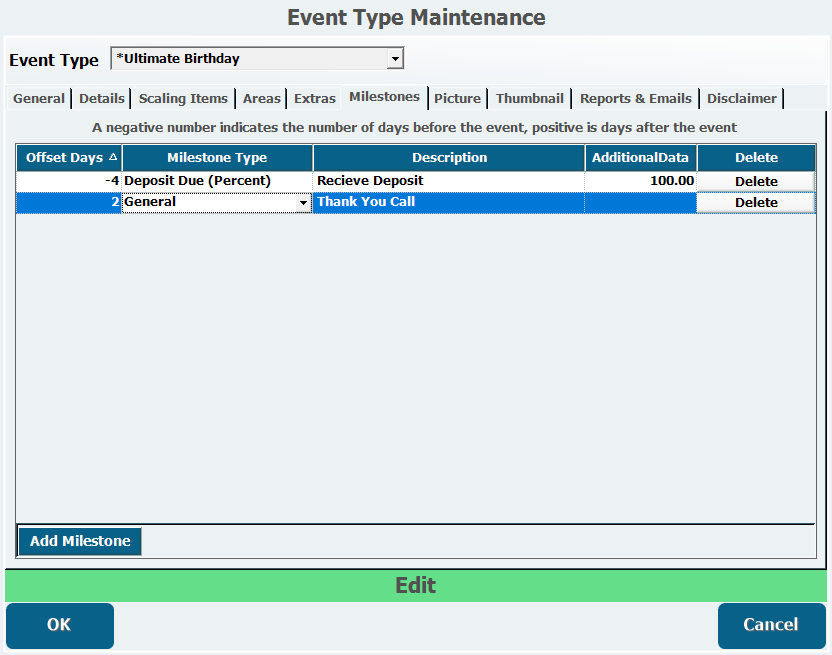Select the Areas tab
Viewport: 832px width, 655px height.
(x=262, y=99)
